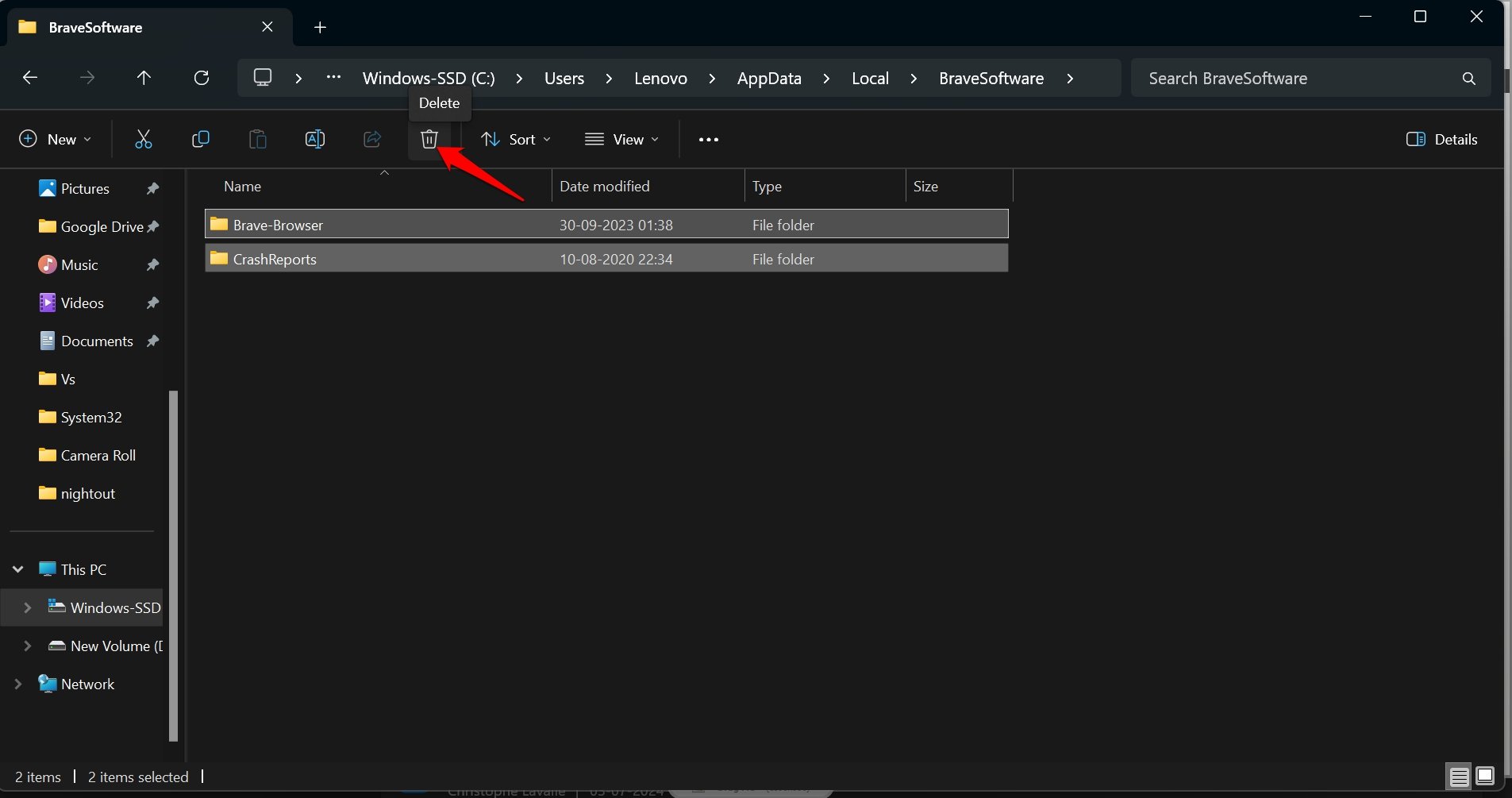Click the Cut scissors icon
The height and width of the screenshot is (798, 1512).
[x=144, y=140]
